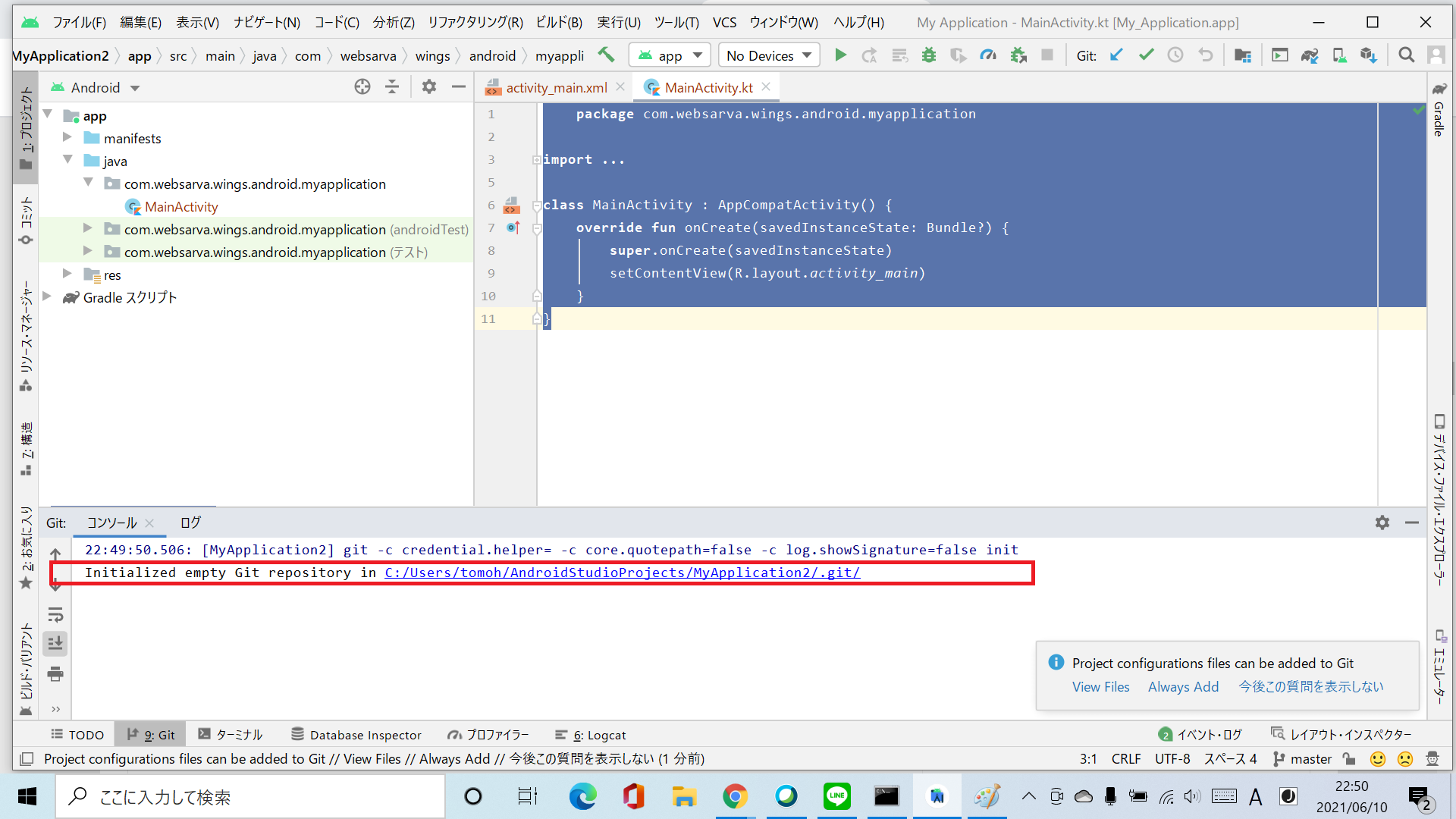Viewport: 1456px width, 819px height.
Task: Open the VCS menu
Action: click(x=724, y=22)
